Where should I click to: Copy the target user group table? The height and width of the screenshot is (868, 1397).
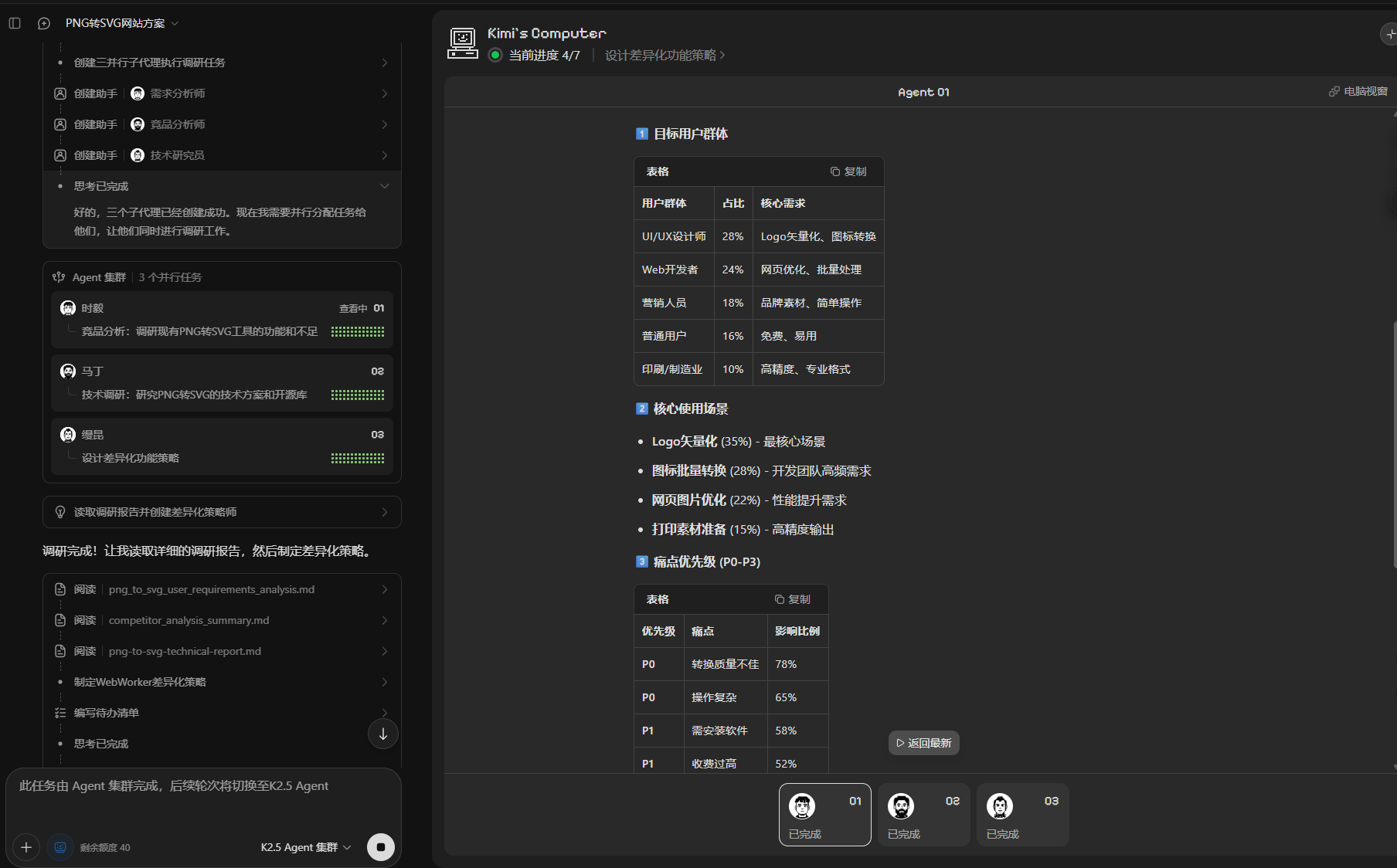848,171
